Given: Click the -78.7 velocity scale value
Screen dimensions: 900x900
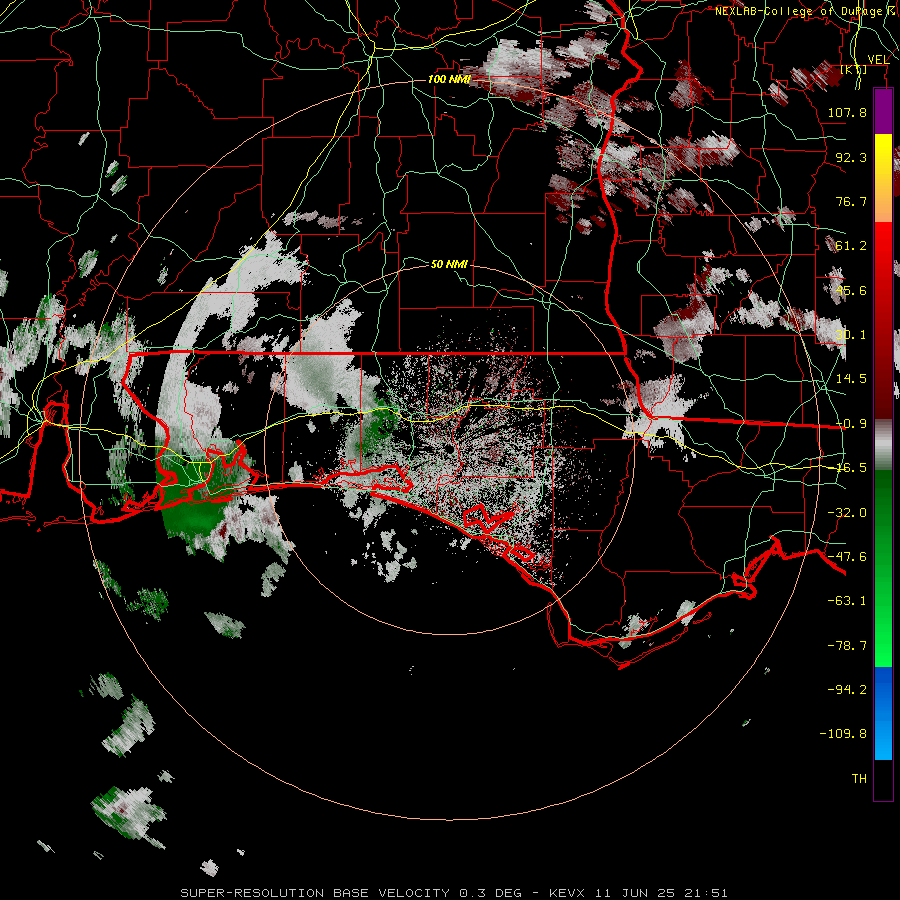Looking at the screenshot, I should [x=847, y=646].
